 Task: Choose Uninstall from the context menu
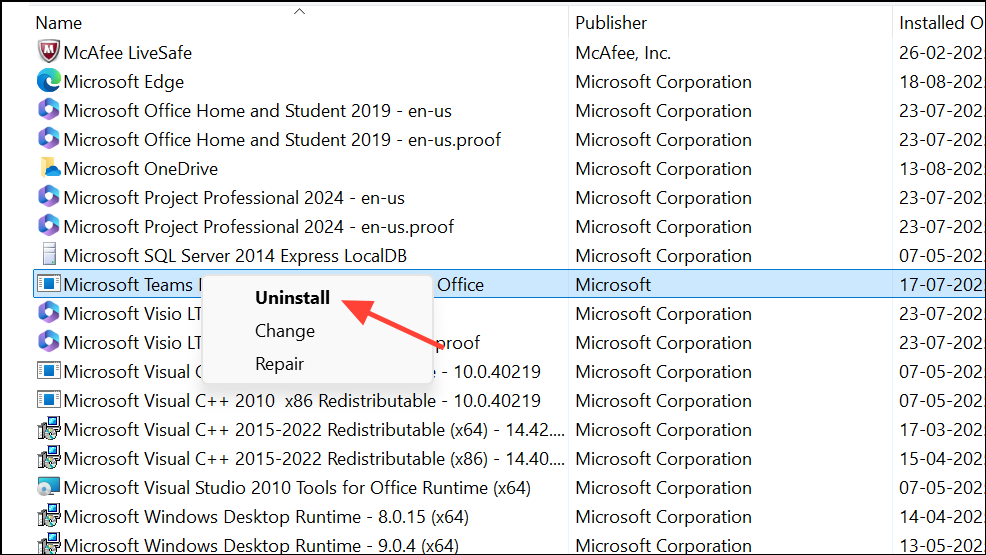coord(292,297)
